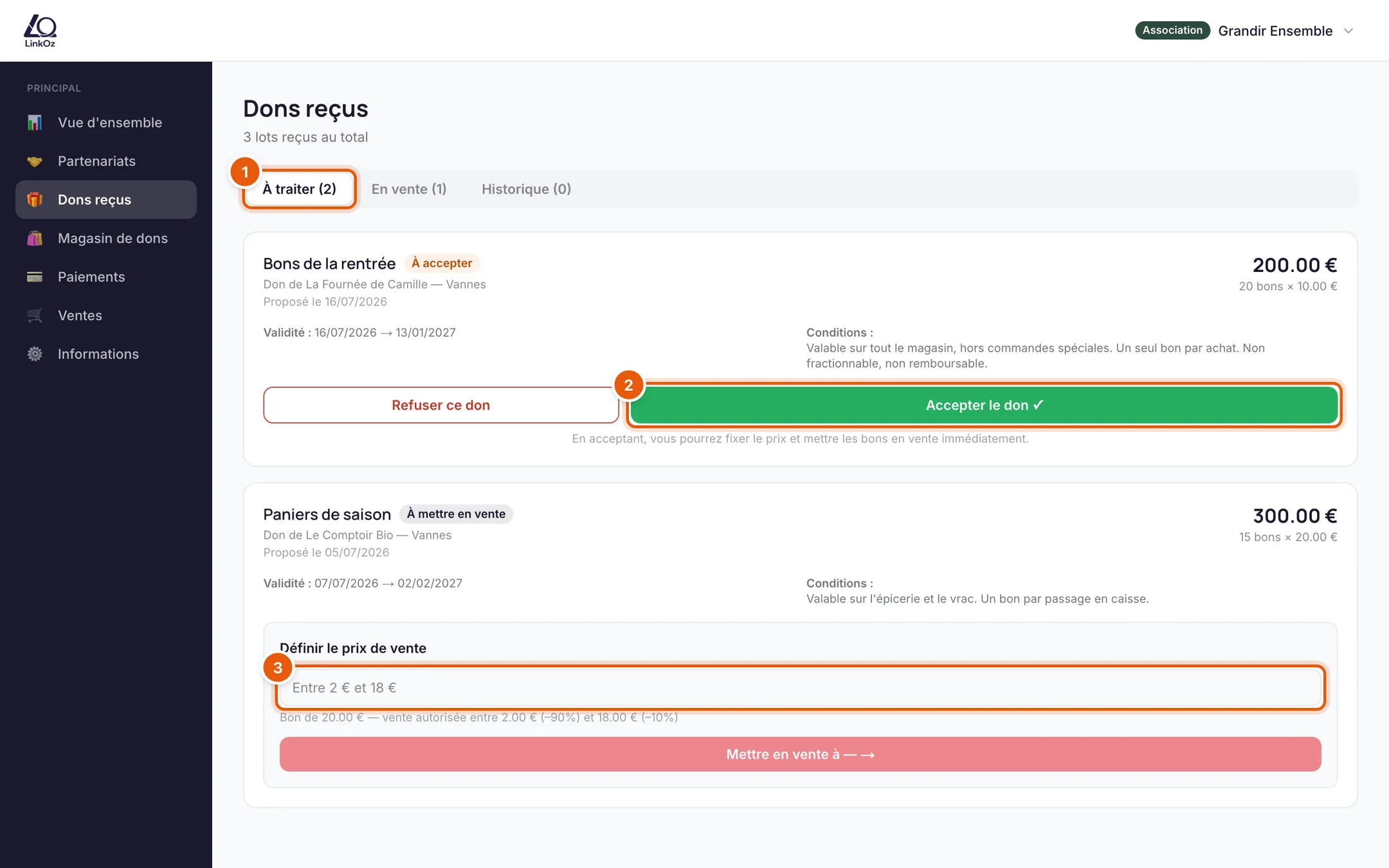Focus the sale price input field
The height and width of the screenshot is (868, 1389).
point(800,688)
